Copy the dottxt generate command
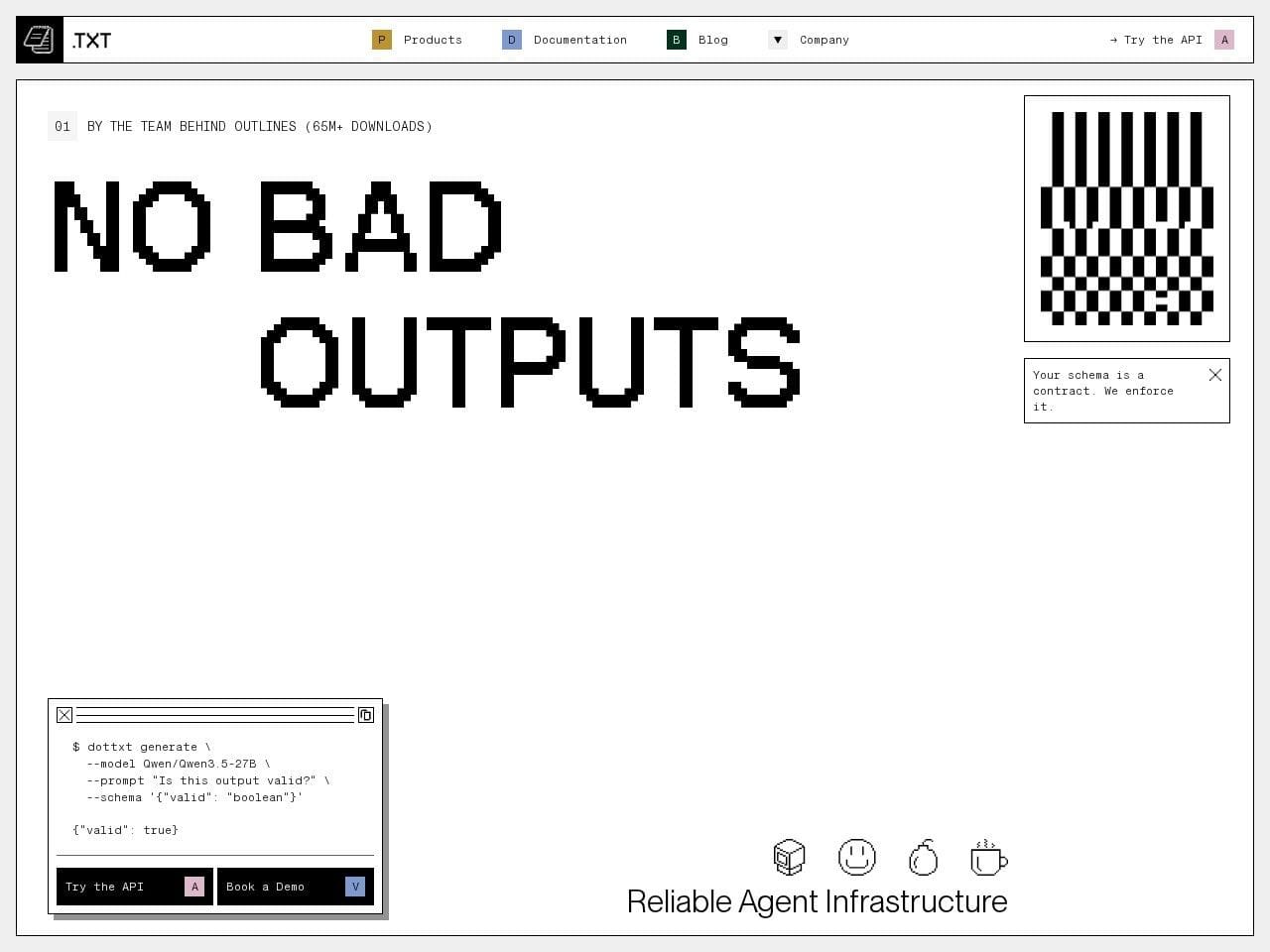 click(x=366, y=715)
